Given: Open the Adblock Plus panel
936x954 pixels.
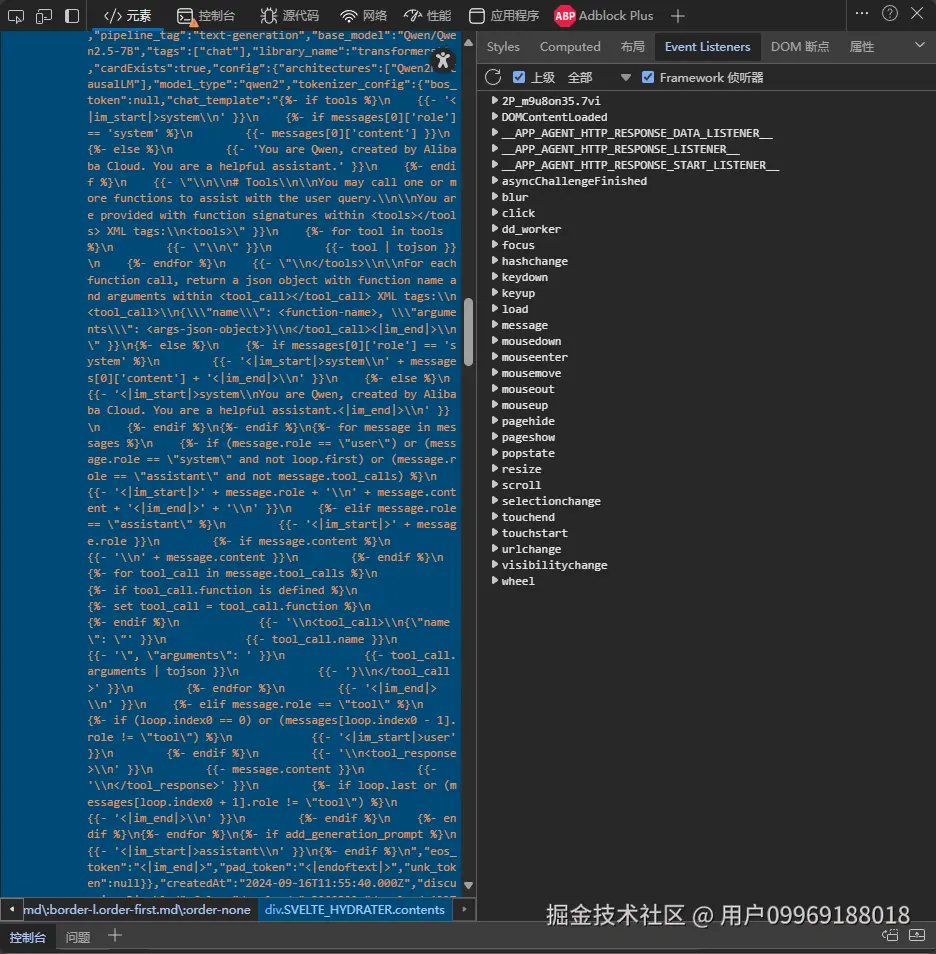Looking at the screenshot, I should coord(604,16).
